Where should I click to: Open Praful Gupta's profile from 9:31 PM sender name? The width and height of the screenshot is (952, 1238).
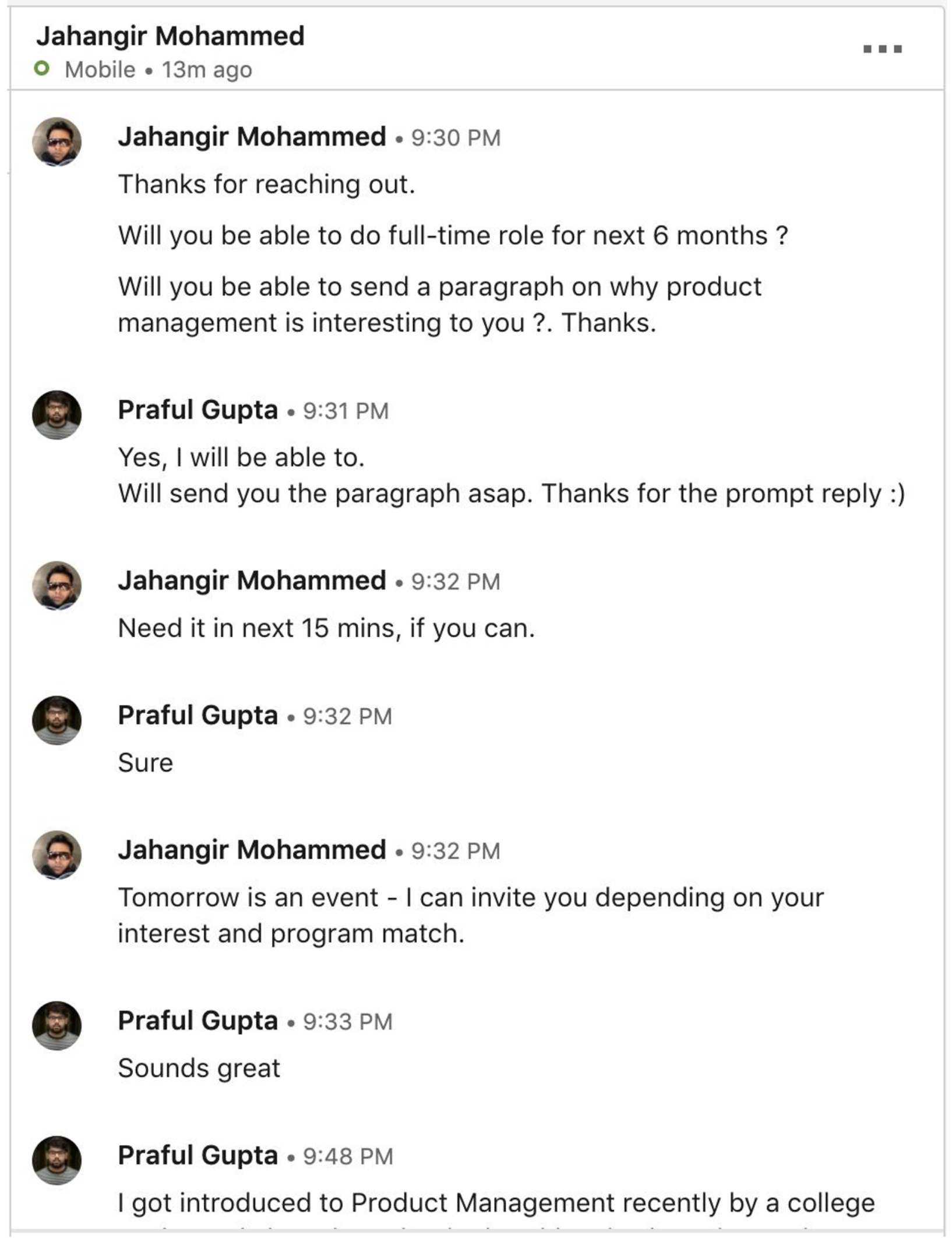coord(198,410)
